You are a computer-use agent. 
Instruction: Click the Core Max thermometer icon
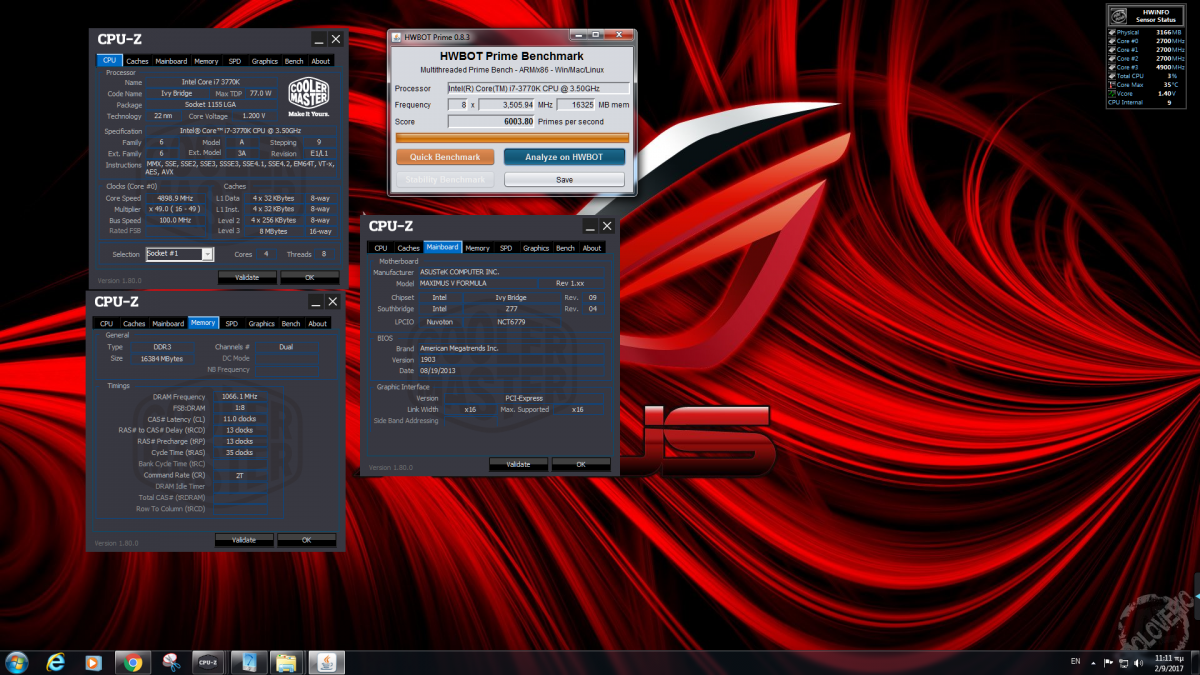pyautogui.click(x=1112, y=84)
